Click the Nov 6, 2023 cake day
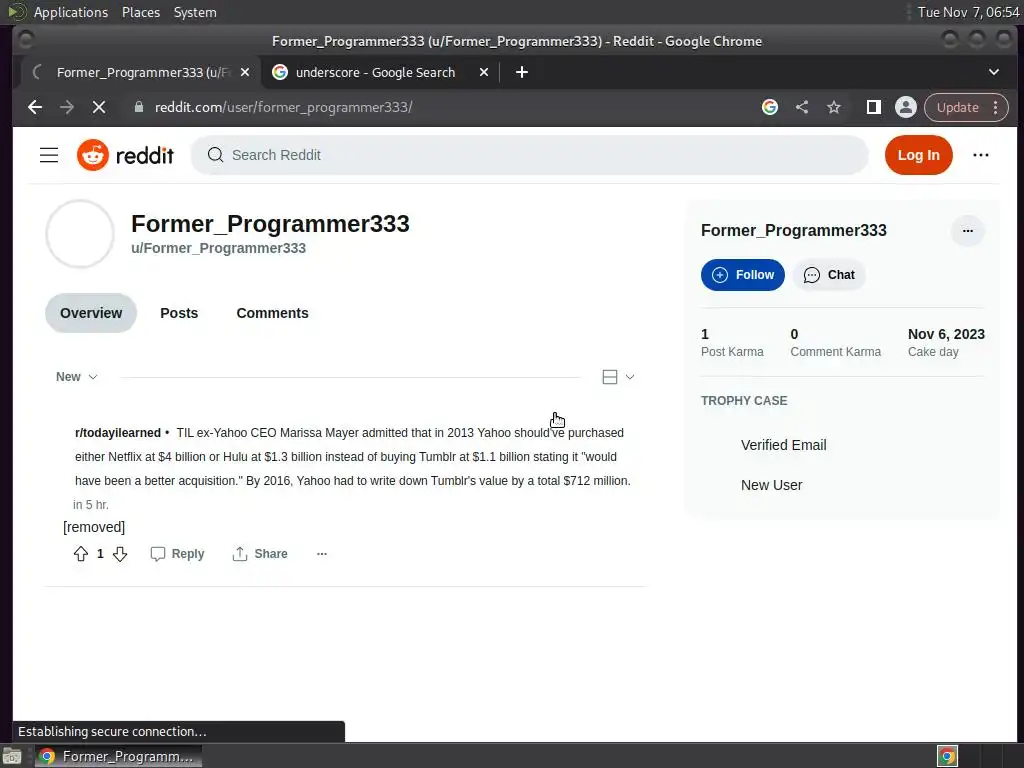Screen dimensions: 1024x768 tap(946, 334)
